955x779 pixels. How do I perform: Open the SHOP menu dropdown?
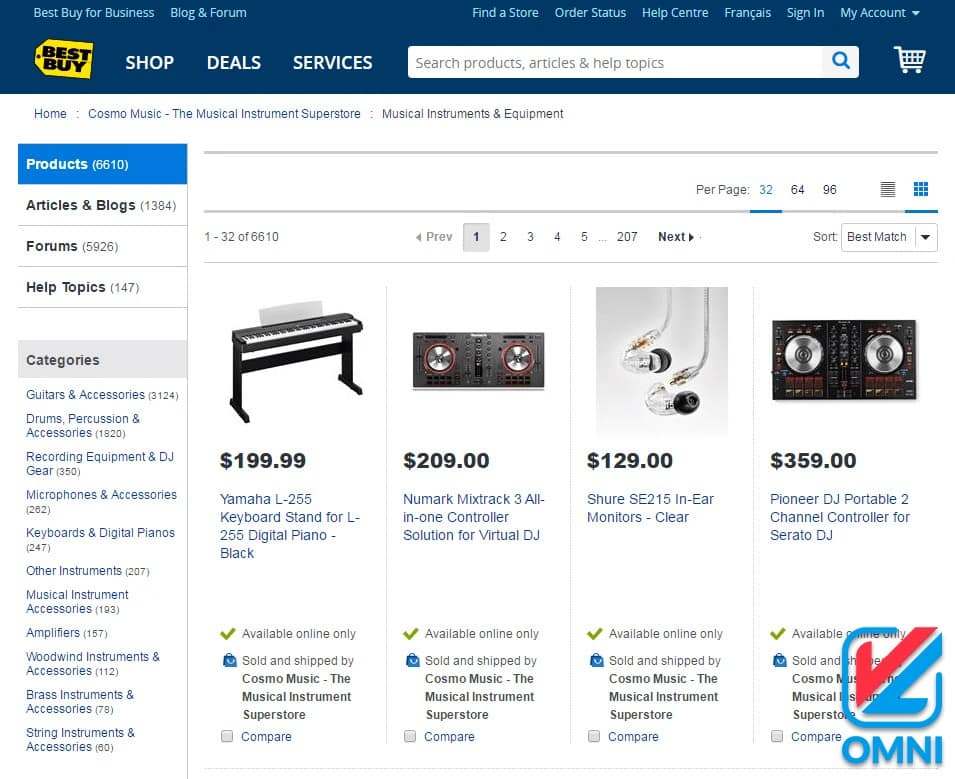point(149,62)
